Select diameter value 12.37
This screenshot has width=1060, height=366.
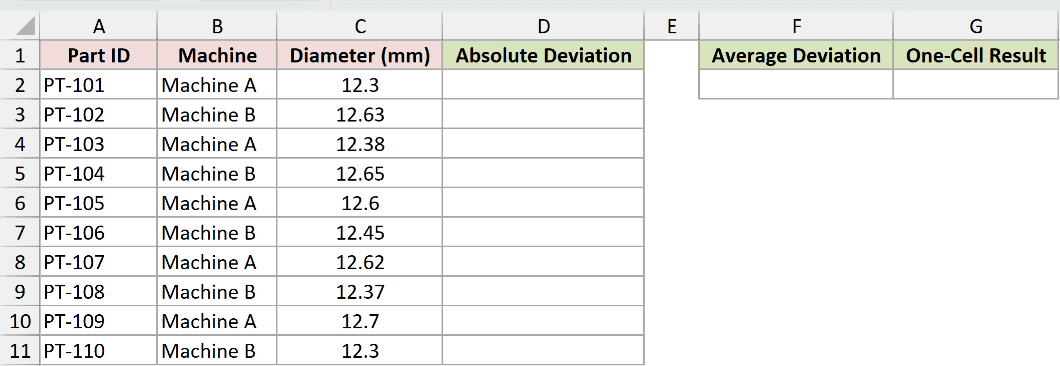pos(360,292)
